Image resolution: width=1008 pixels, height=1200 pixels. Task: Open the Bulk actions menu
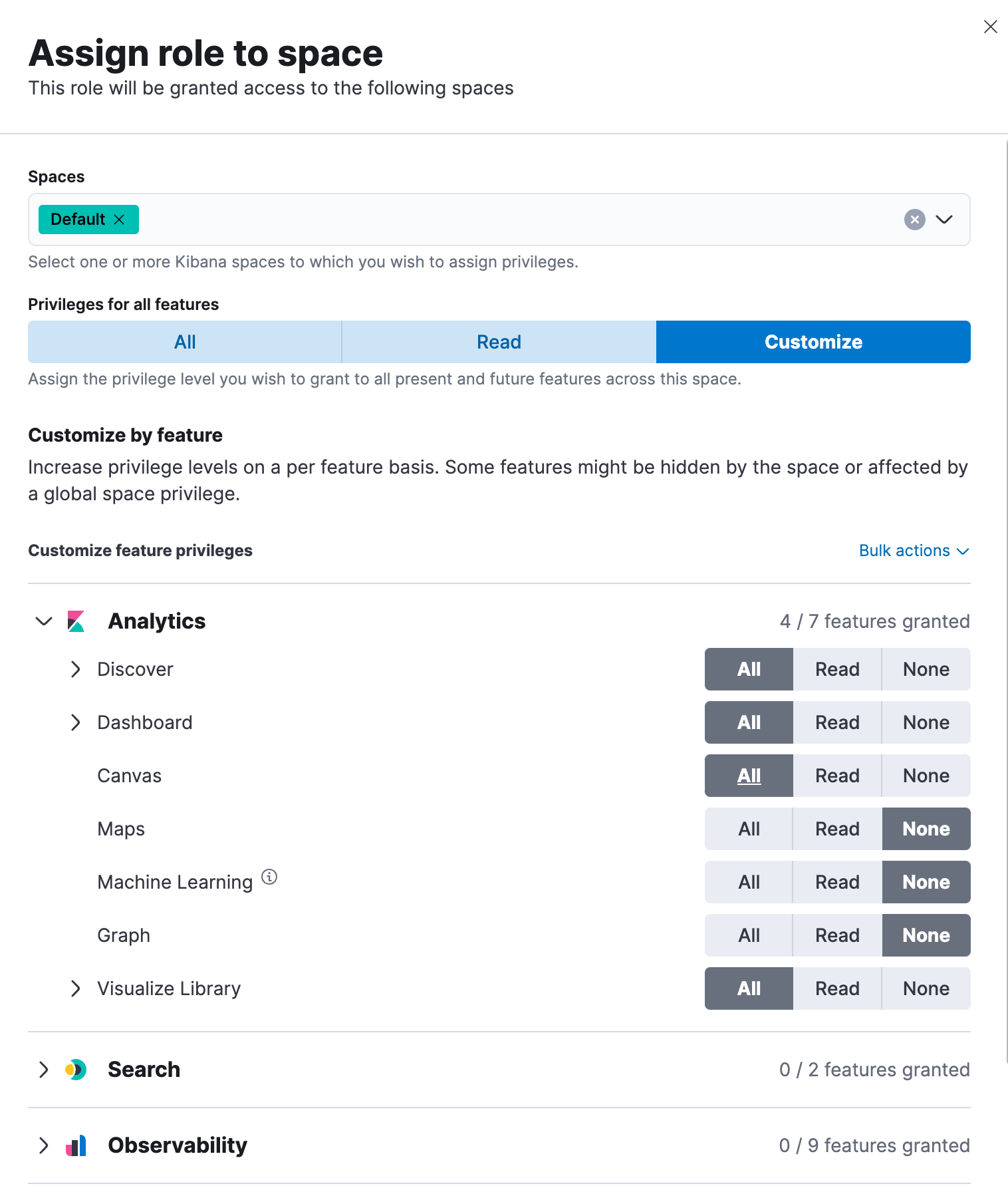(914, 551)
